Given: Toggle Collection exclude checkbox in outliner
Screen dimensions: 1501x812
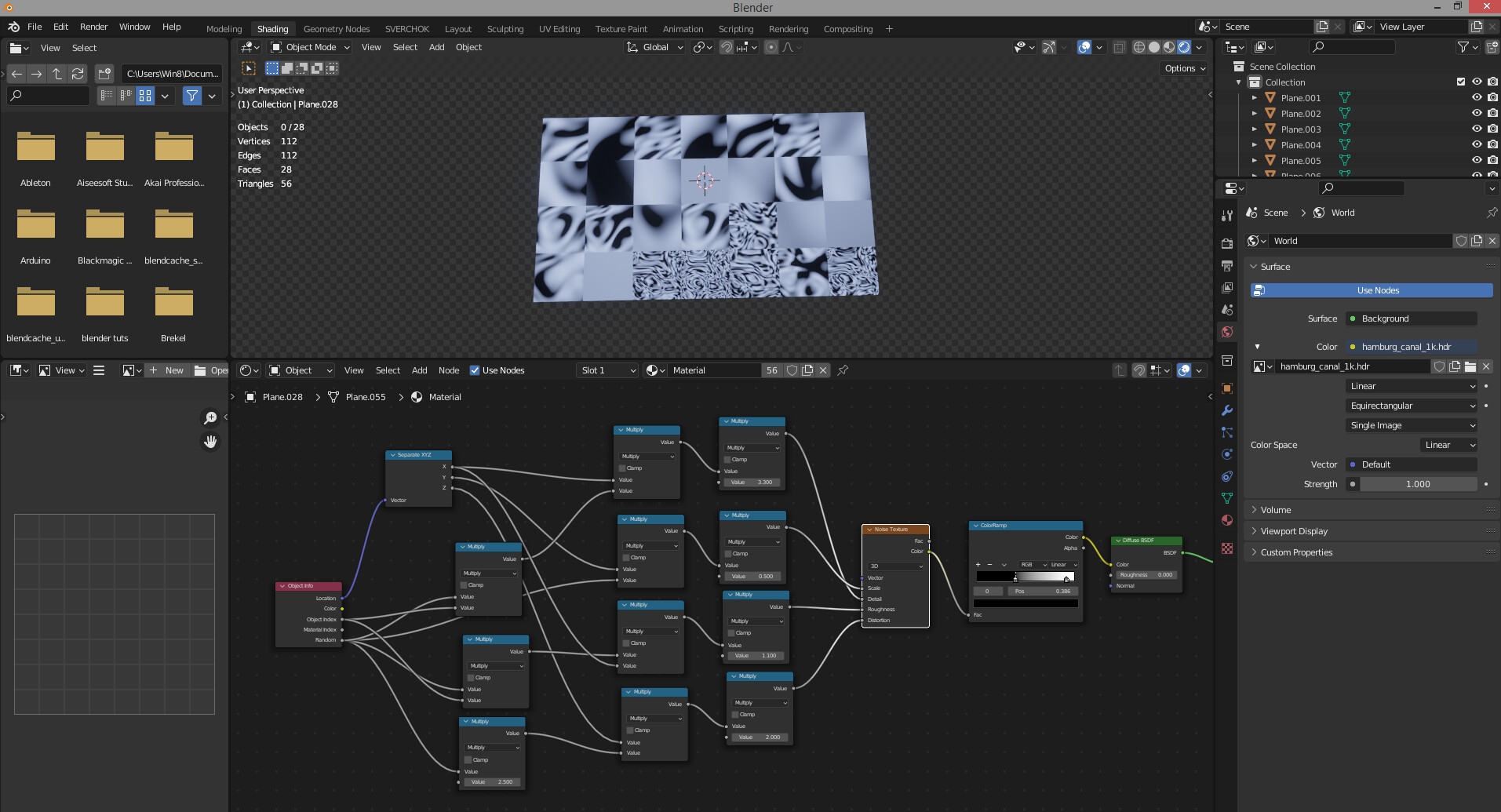Looking at the screenshot, I should tap(1461, 82).
